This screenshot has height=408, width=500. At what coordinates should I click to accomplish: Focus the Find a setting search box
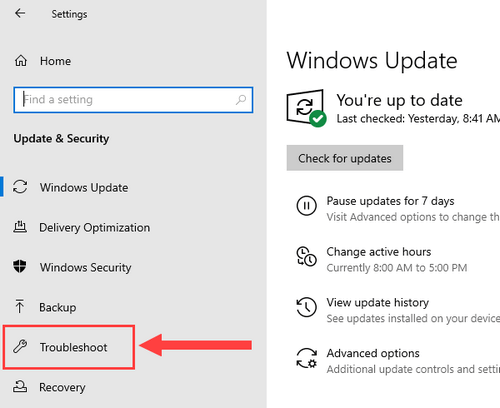pyautogui.click(x=133, y=100)
